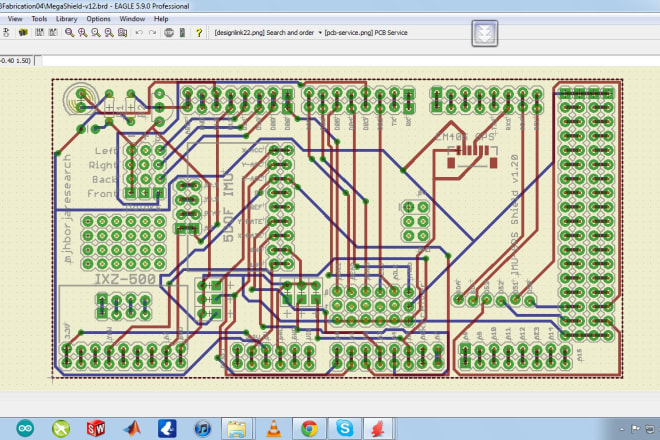Click the Shield v1.20 vertical text

[x=514, y=190]
